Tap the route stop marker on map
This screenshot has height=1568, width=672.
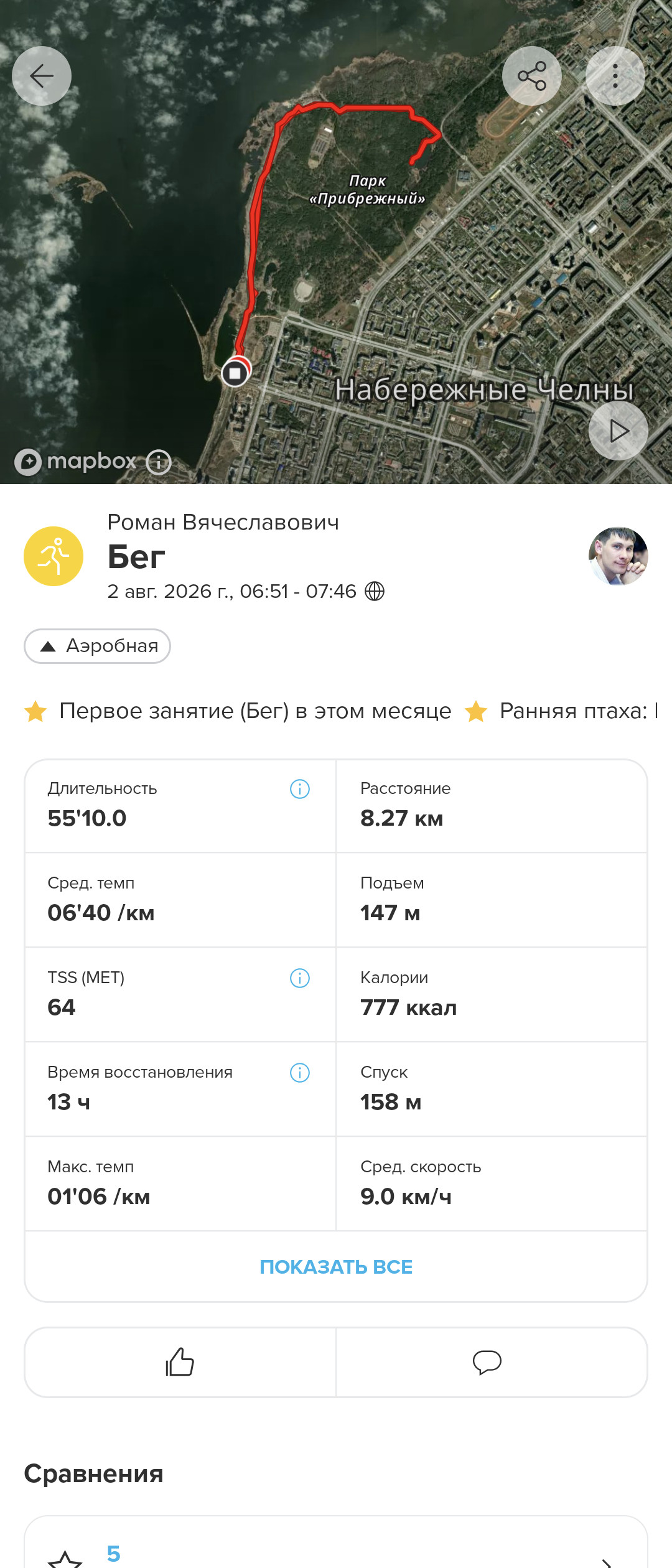(x=235, y=373)
